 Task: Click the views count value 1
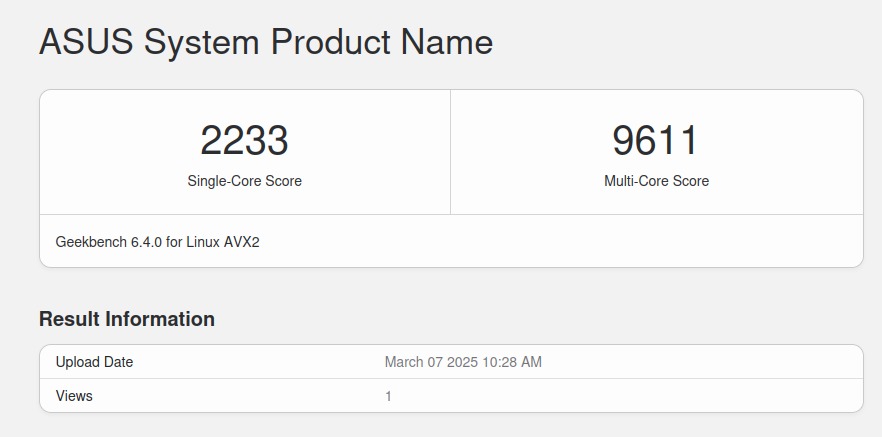pyautogui.click(x=389, y=396)
